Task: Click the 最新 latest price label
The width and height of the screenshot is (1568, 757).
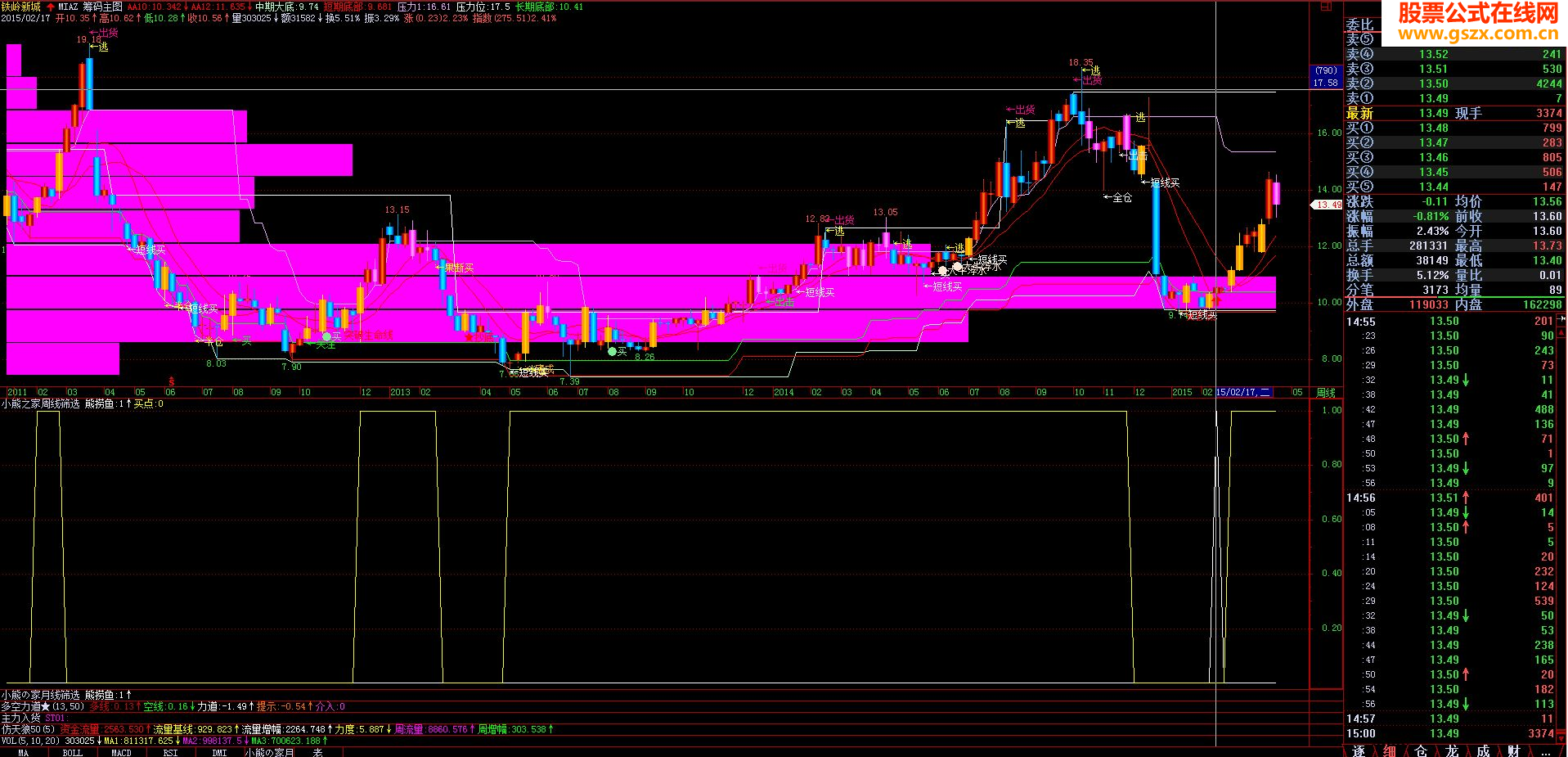Action: (x=1360, y=113)
